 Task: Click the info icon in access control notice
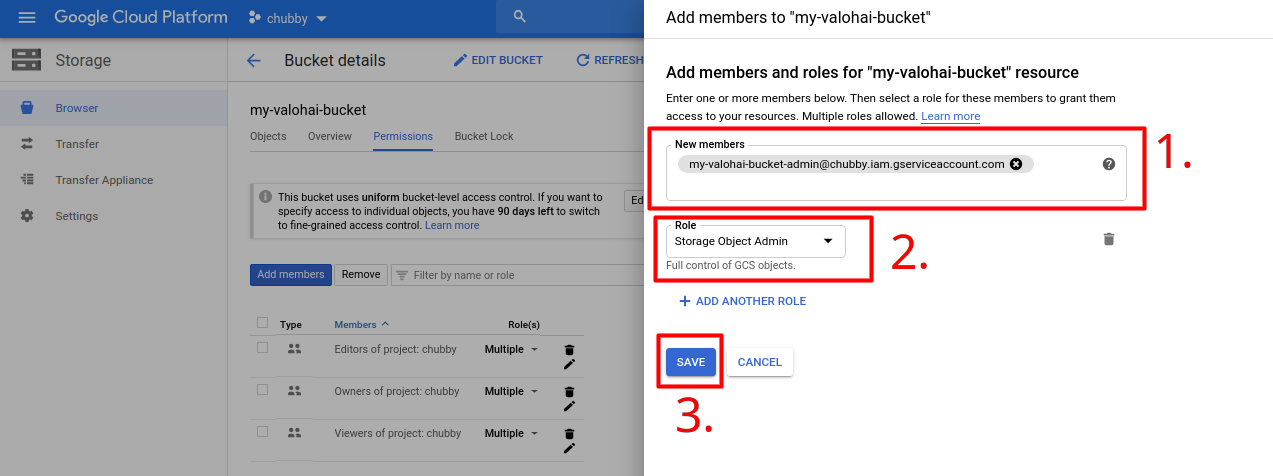(265, 197)
